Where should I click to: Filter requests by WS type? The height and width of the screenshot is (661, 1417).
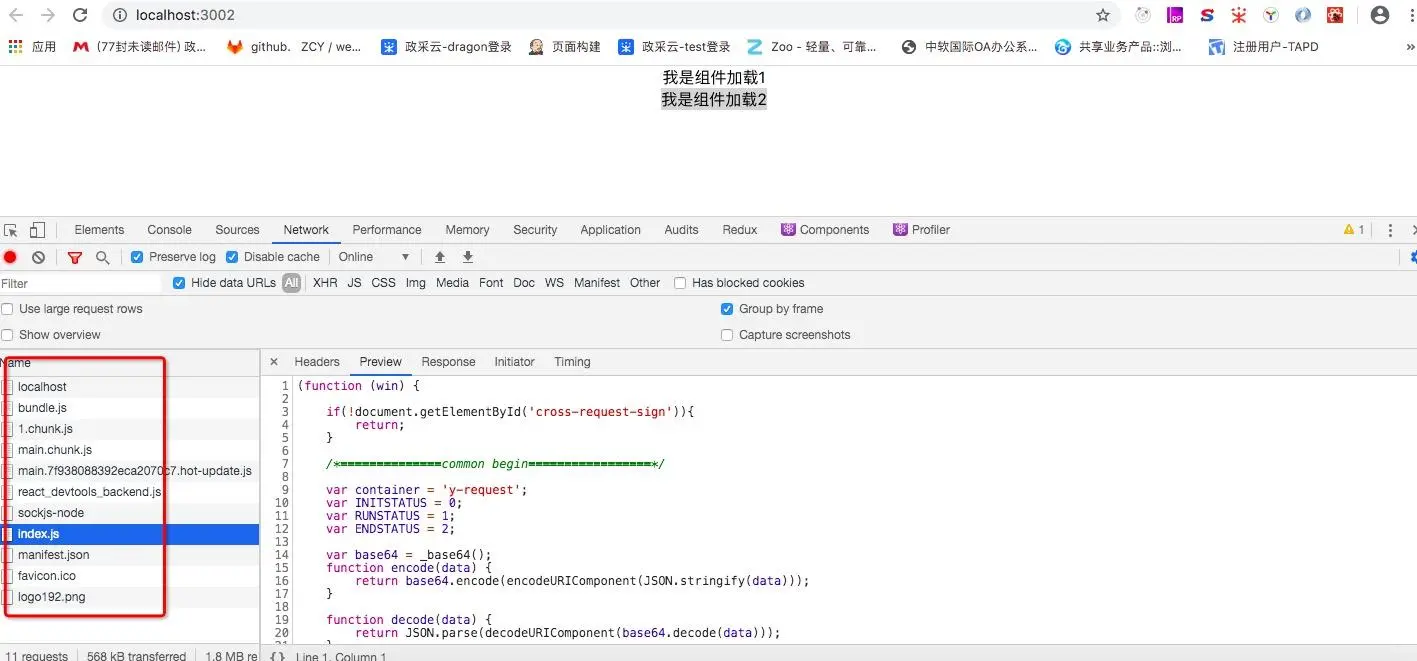554,283
